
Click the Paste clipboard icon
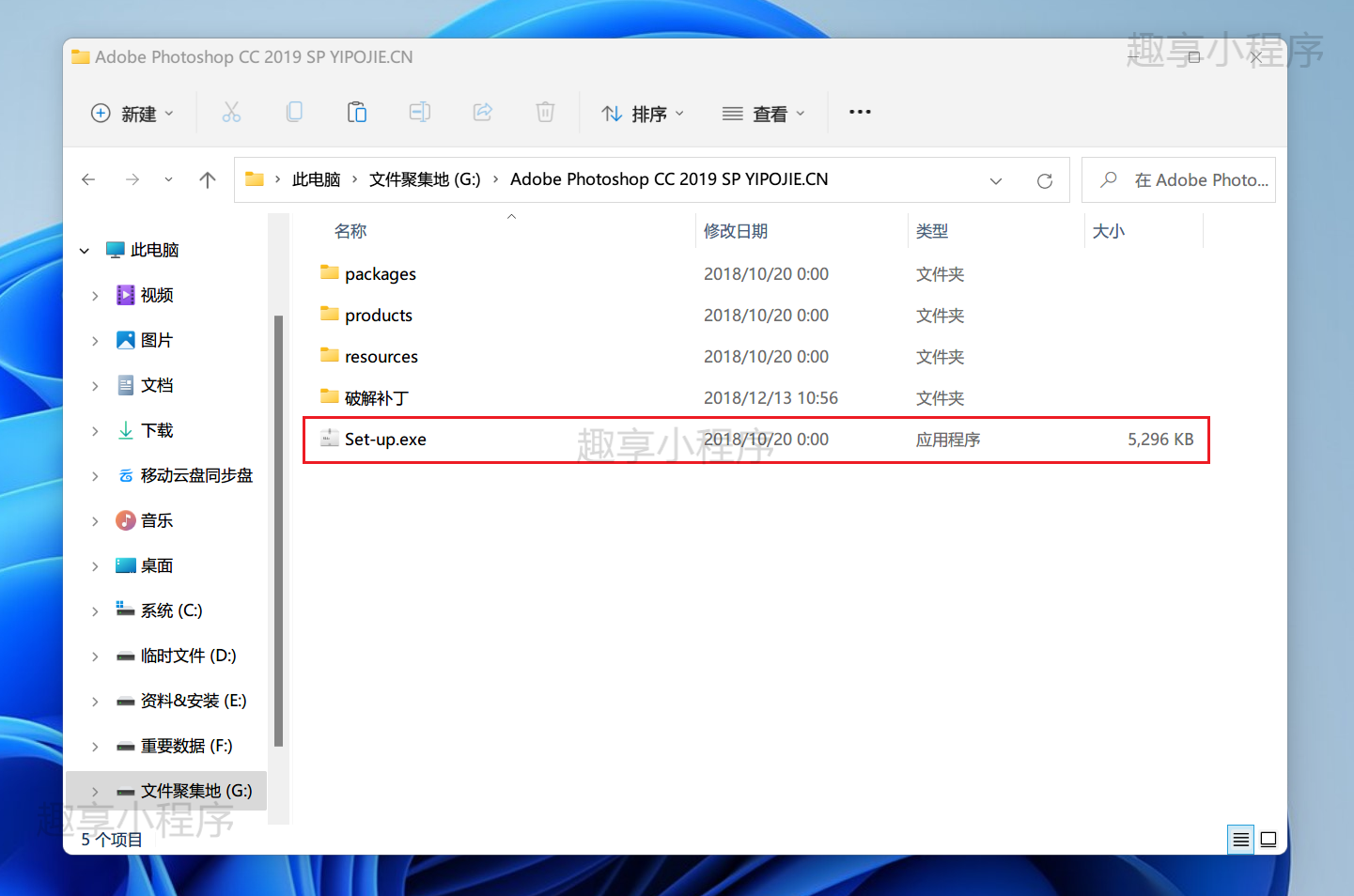pos(357,113)
